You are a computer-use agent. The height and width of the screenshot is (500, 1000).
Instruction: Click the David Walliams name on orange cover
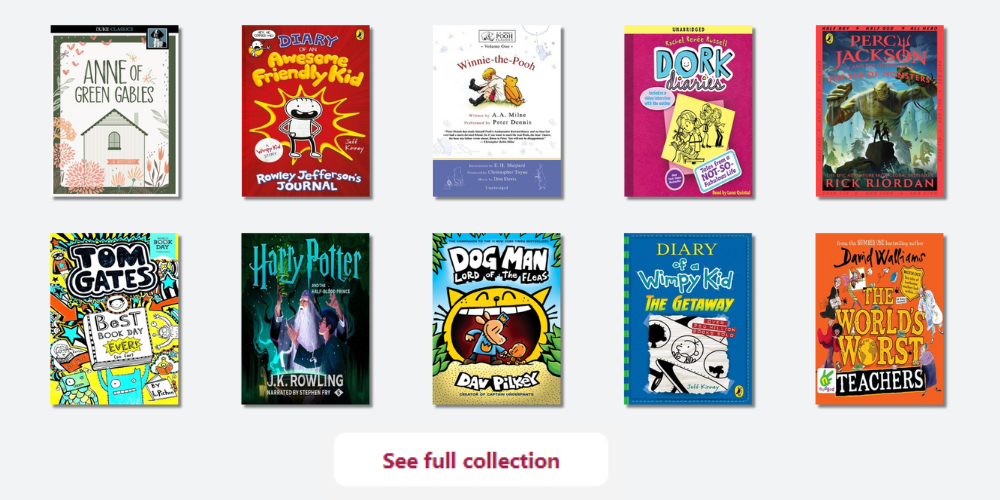pos(879,258)
